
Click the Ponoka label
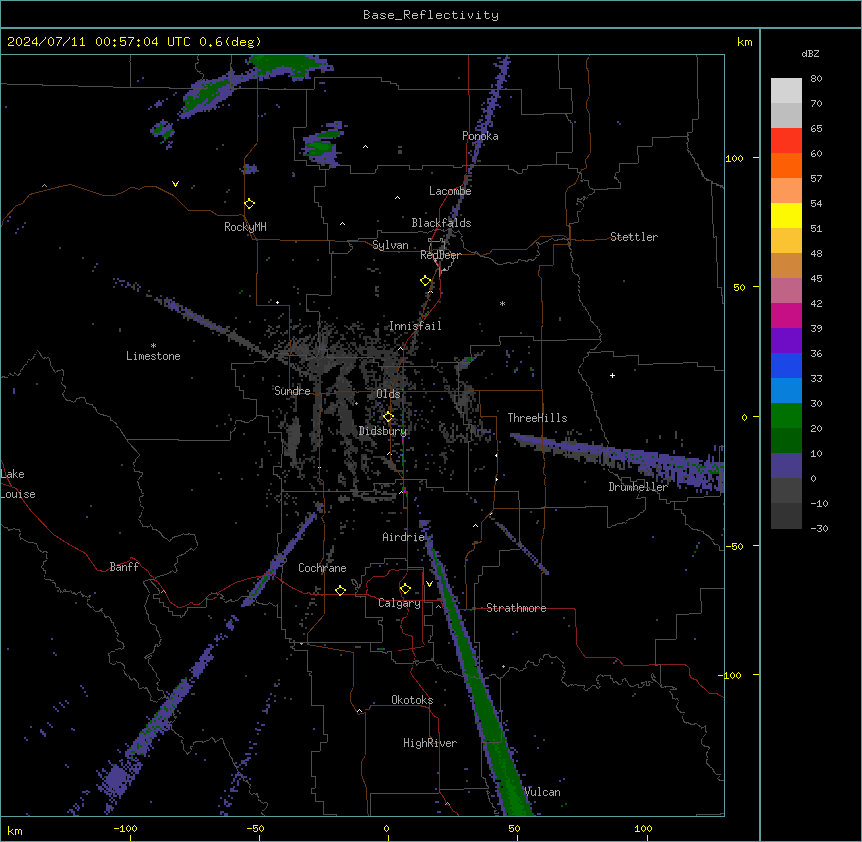(x=480, y=136)
